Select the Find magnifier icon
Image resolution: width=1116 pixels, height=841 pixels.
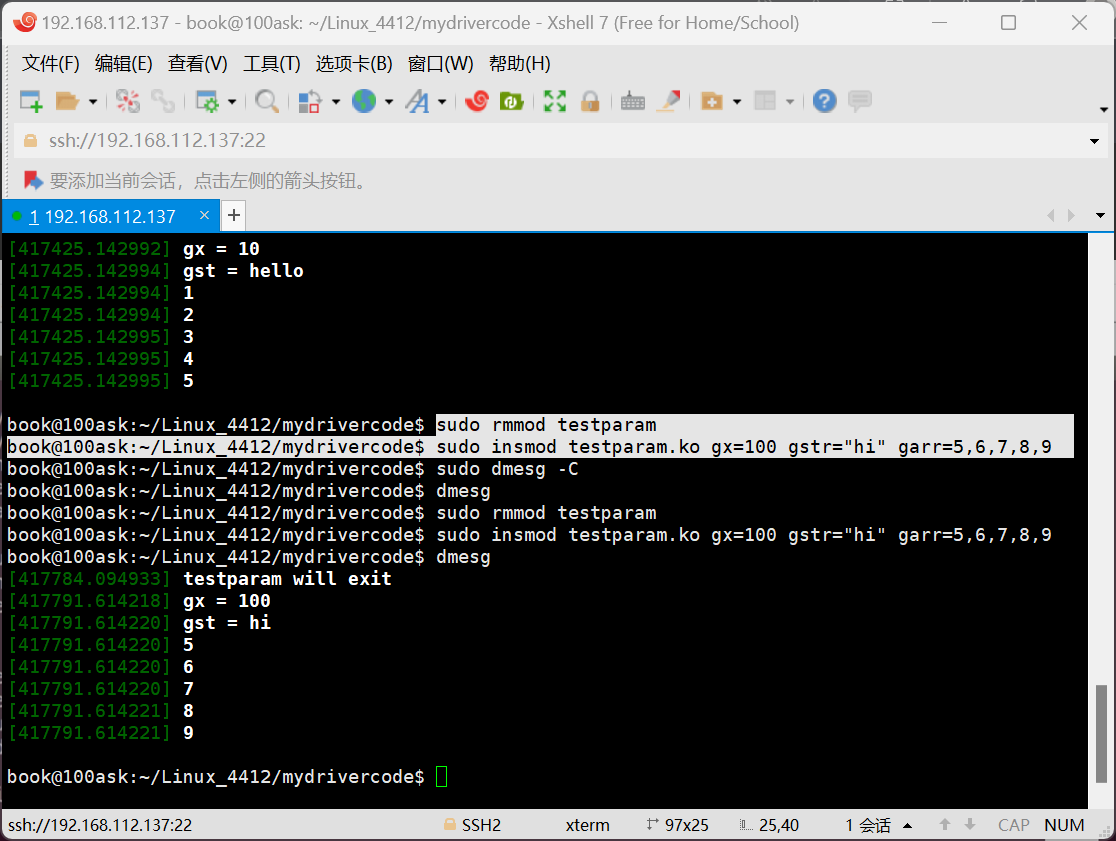tap(266, 100)
